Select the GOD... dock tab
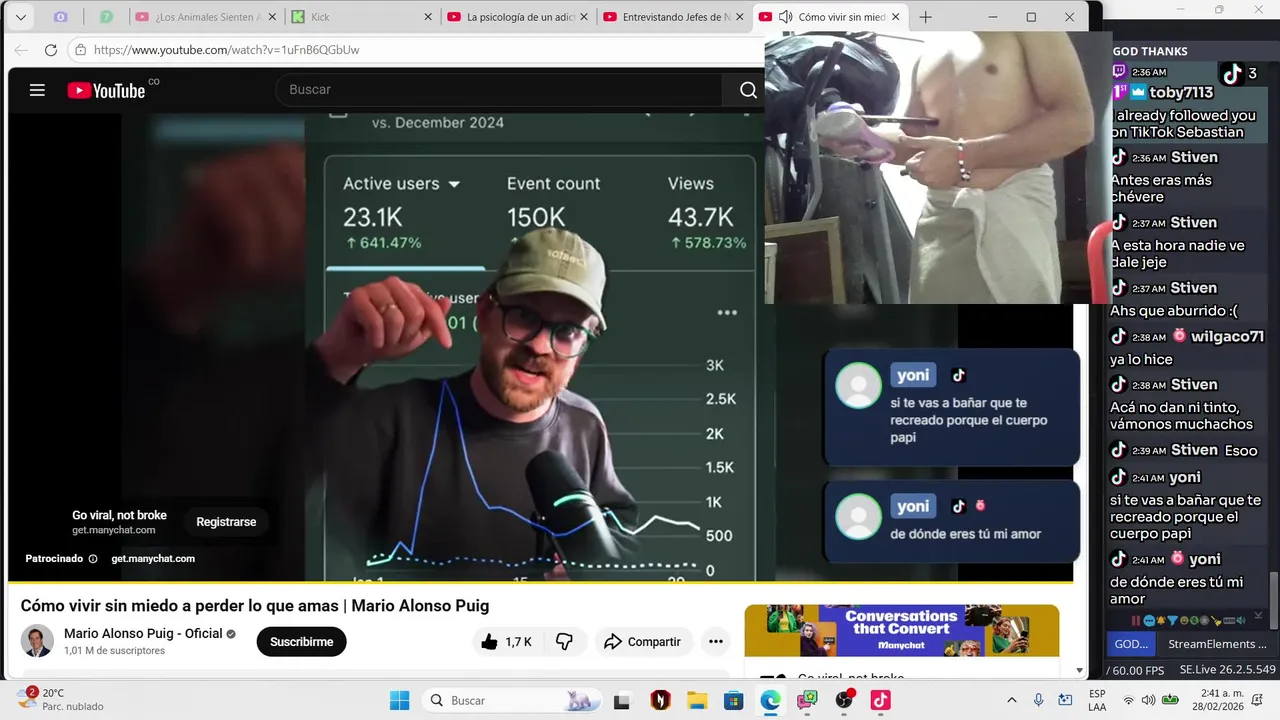 point(1131,644)
